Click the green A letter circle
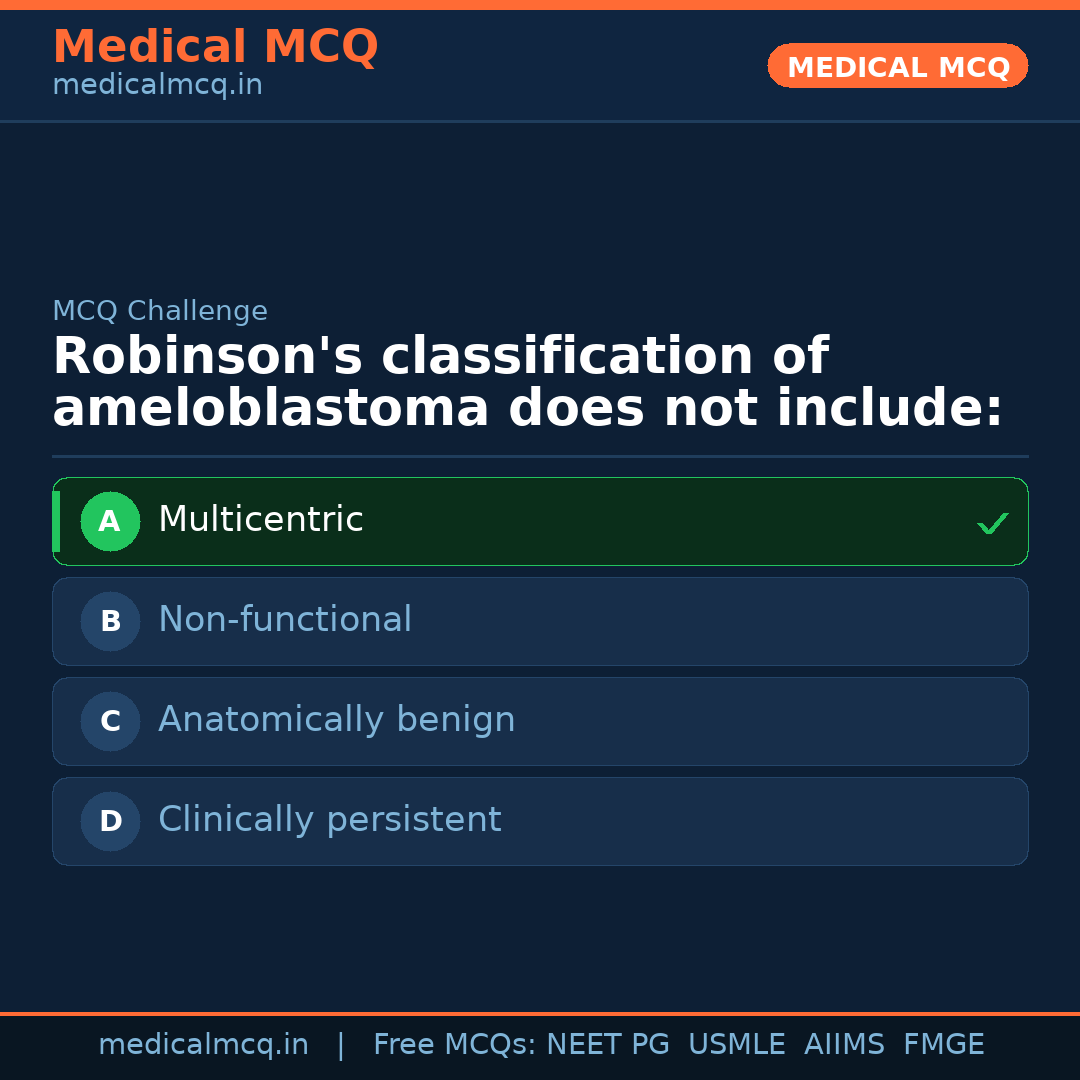Image resolution: width=1080 pixels, height=1080 pixels. [x=110, y=521]
